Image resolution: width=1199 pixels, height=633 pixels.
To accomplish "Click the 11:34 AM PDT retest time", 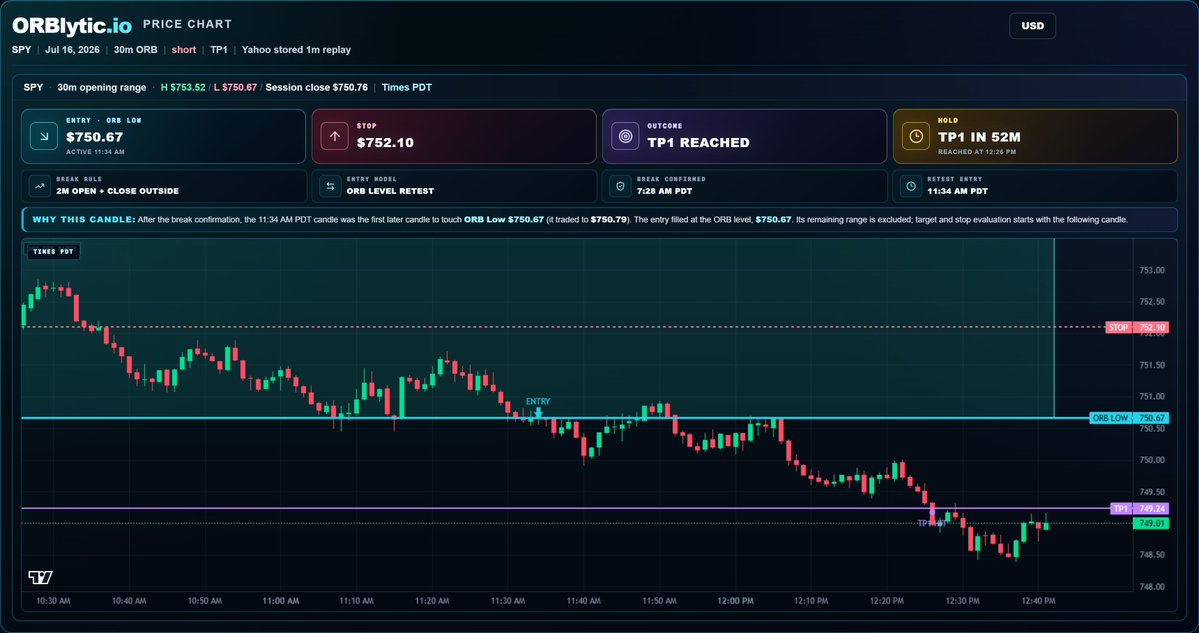I will pos(957,191).
